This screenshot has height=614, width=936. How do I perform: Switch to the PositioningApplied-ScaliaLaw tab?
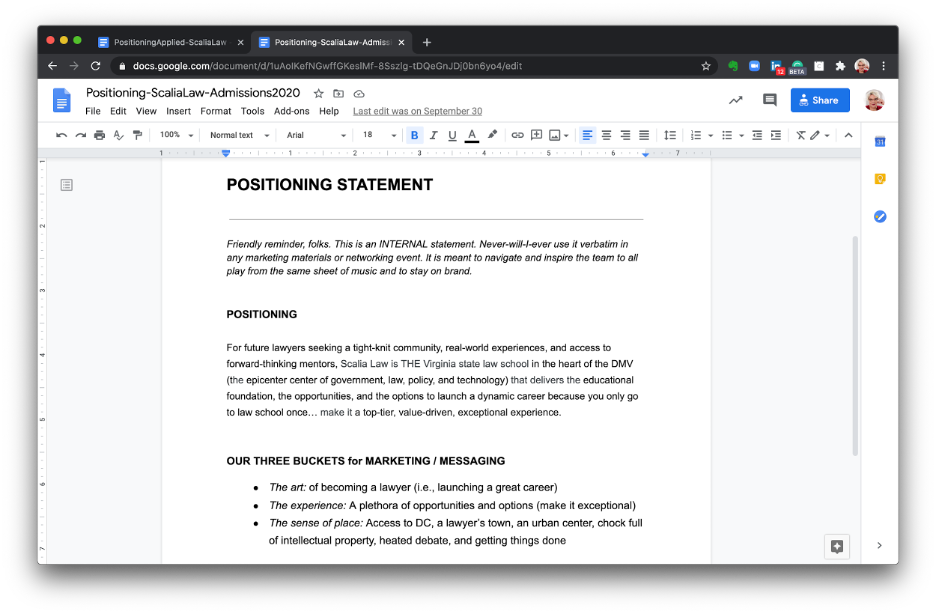pos(171,42)
